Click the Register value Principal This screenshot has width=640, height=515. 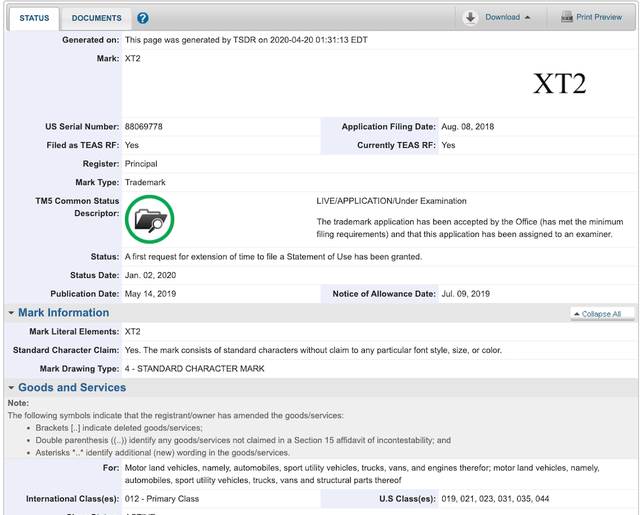(x=141, y=164)
